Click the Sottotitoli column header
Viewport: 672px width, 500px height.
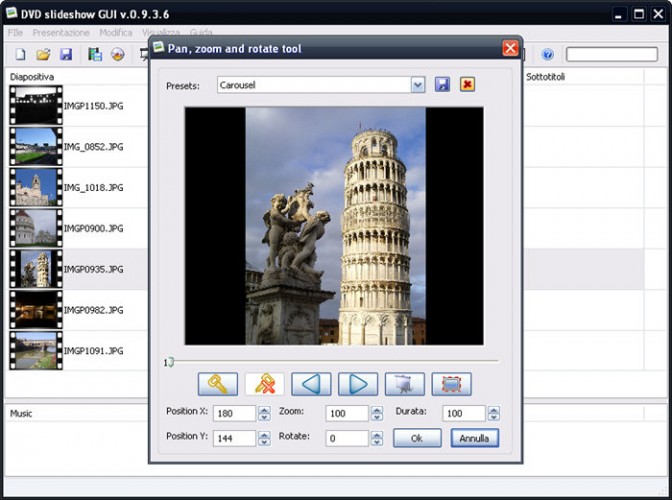click(x=545, y=77)
